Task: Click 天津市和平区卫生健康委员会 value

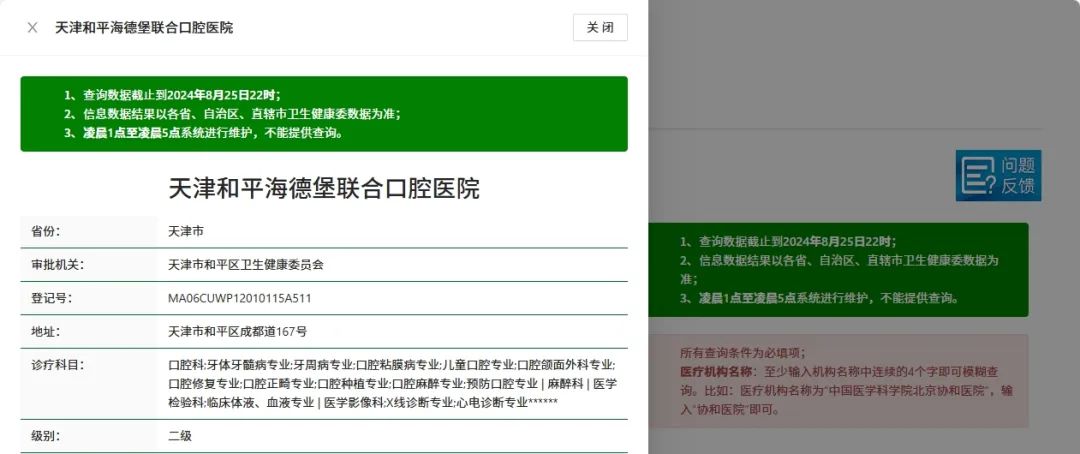Action: [x=246, y=265]
